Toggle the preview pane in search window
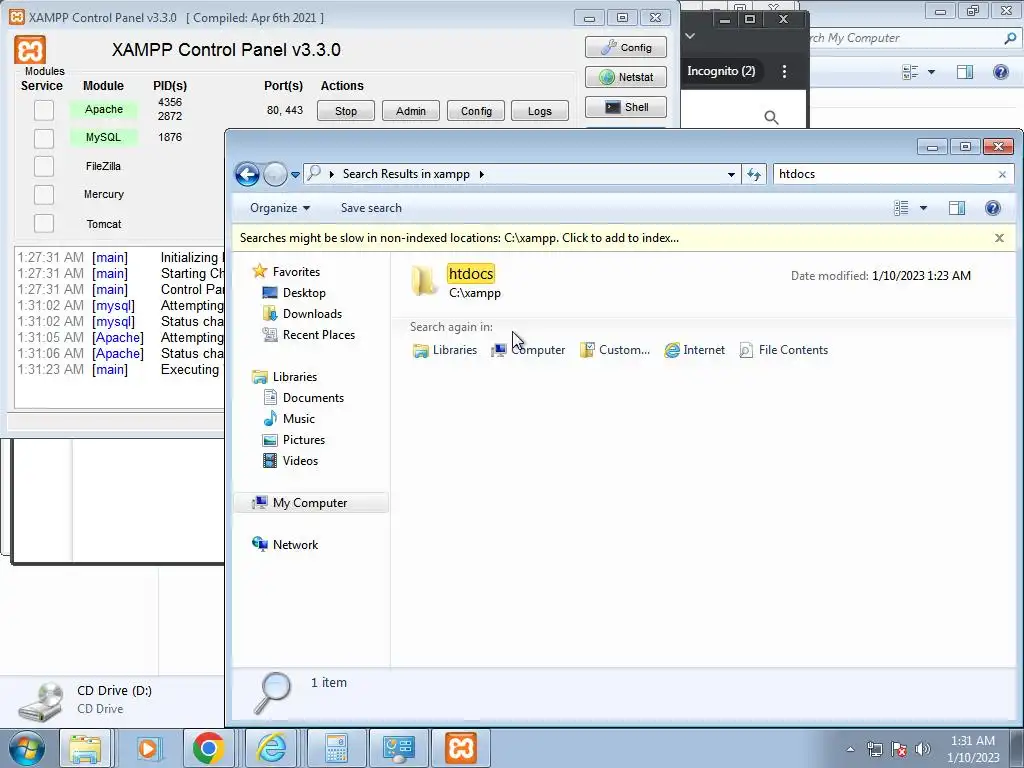This screenshot has width=1024, height=768. pos(957,208)
